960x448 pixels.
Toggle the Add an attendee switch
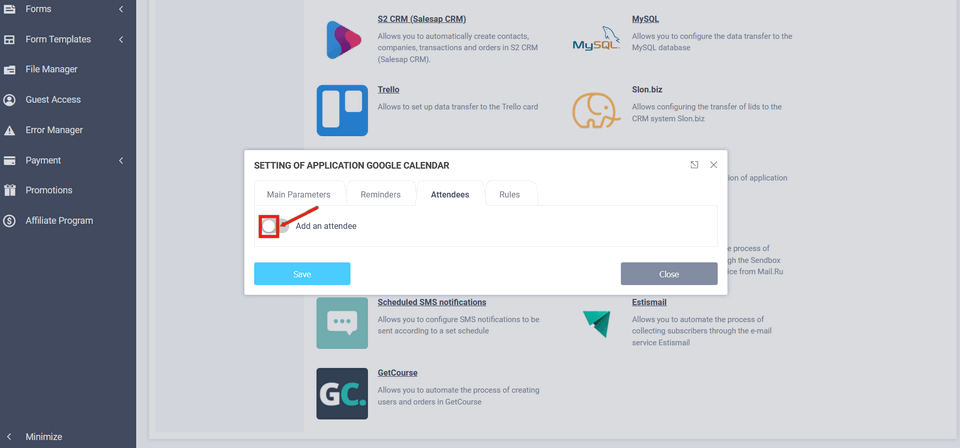pyautogui.click(x=275, y=226)
